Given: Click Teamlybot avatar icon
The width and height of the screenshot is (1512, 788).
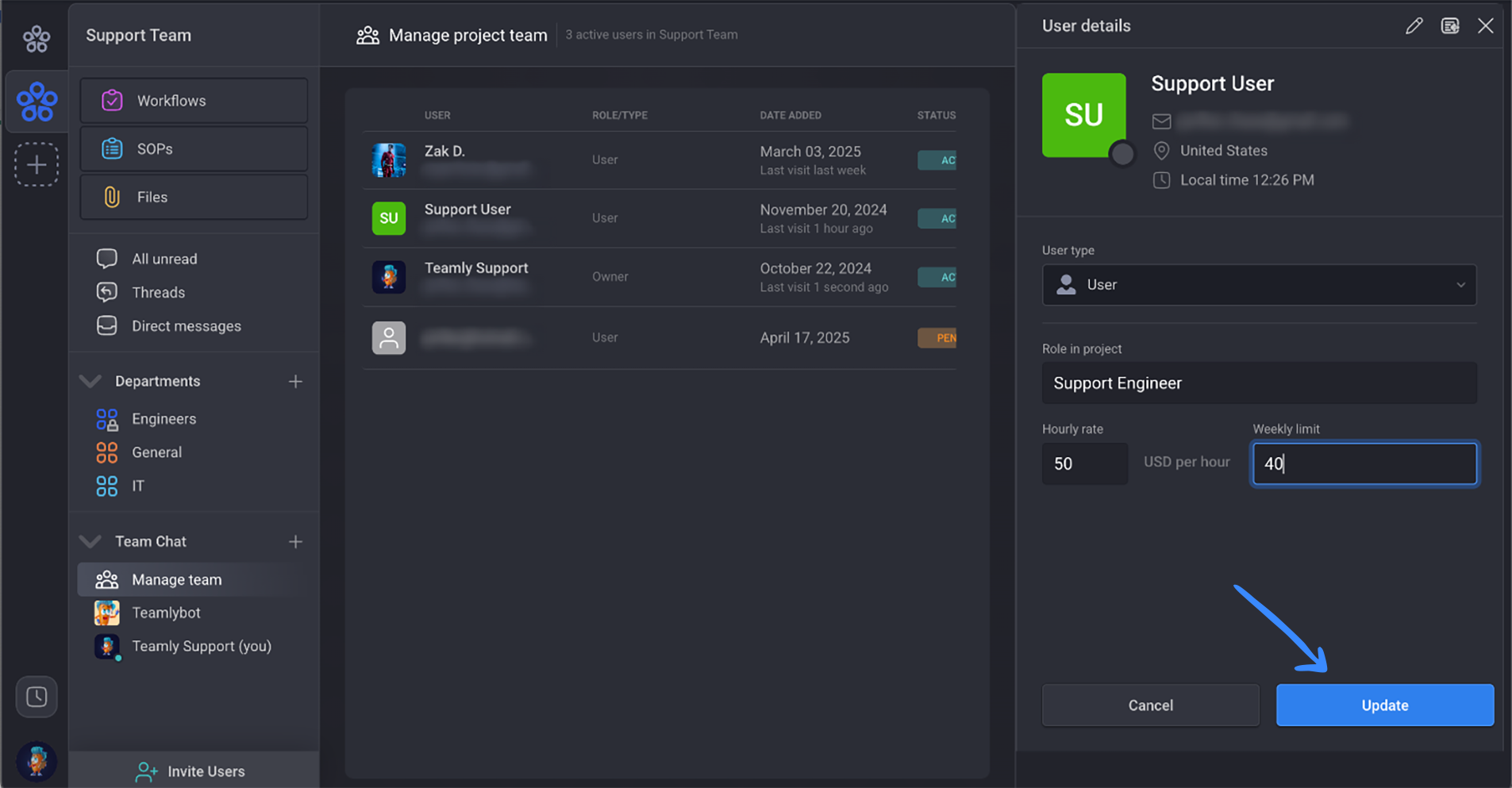Looking at the screenshot, I should [x=106, y=613].
